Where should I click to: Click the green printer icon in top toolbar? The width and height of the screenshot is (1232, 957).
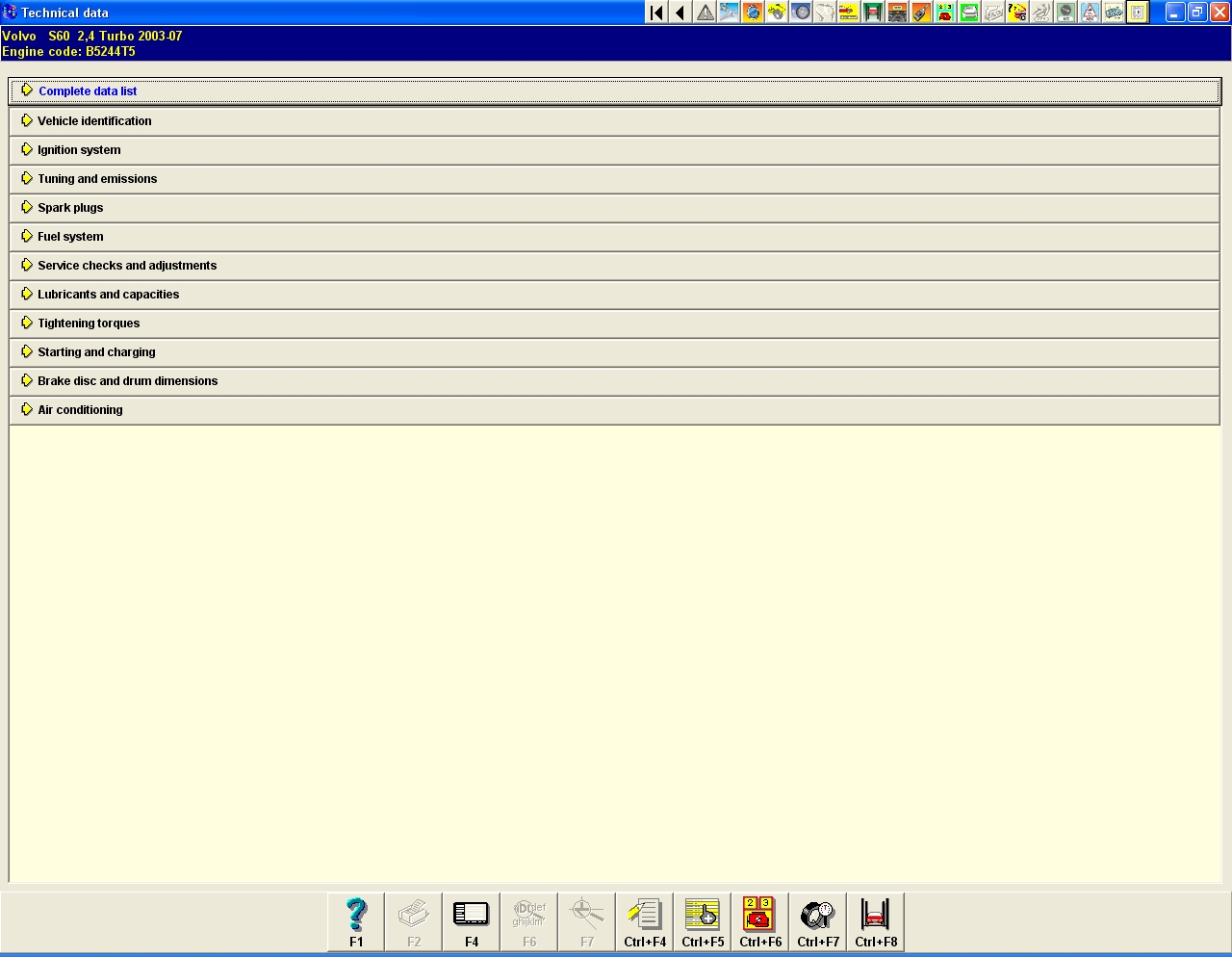[x=969, y=13]
